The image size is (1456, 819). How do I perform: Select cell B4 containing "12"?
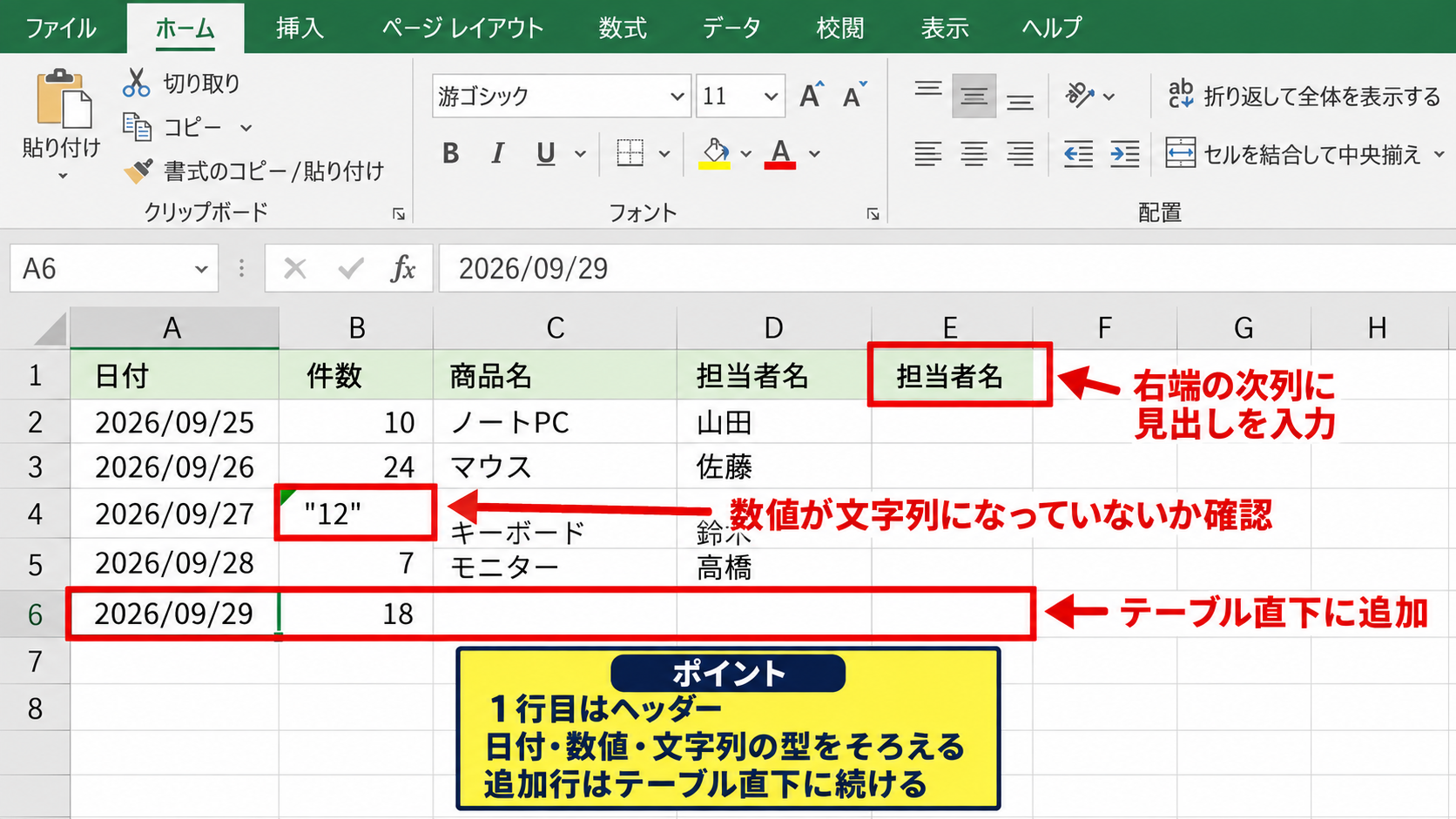click(x=356, y=514)
